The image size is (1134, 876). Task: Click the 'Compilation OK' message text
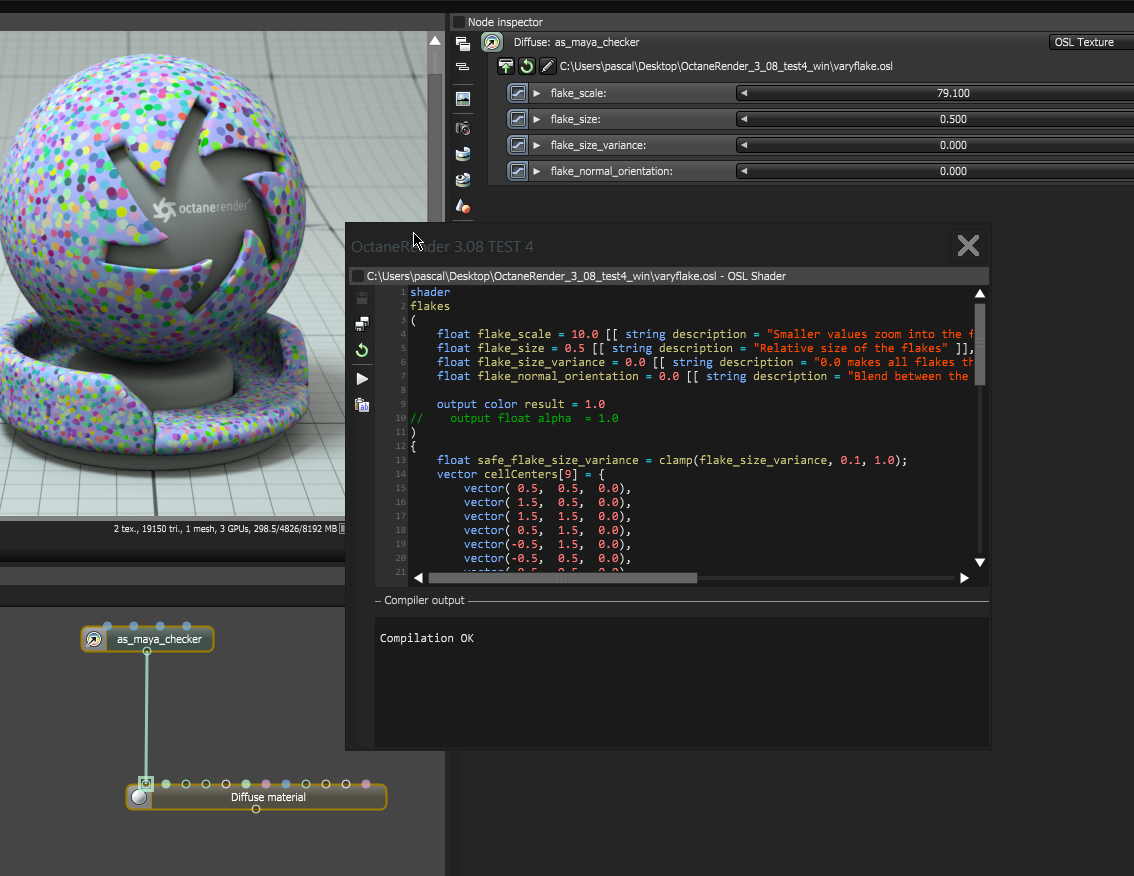(x=427, y=638)
